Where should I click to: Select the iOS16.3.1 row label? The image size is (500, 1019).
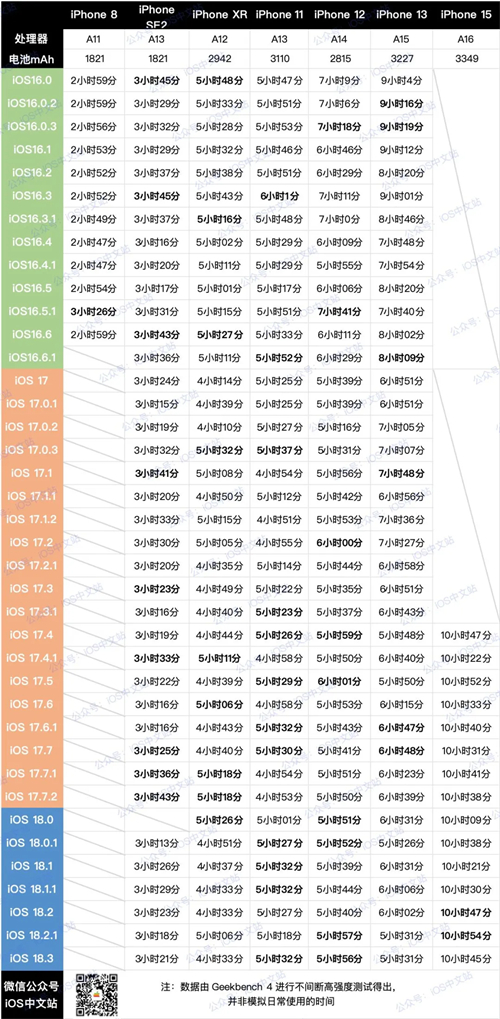33,218
